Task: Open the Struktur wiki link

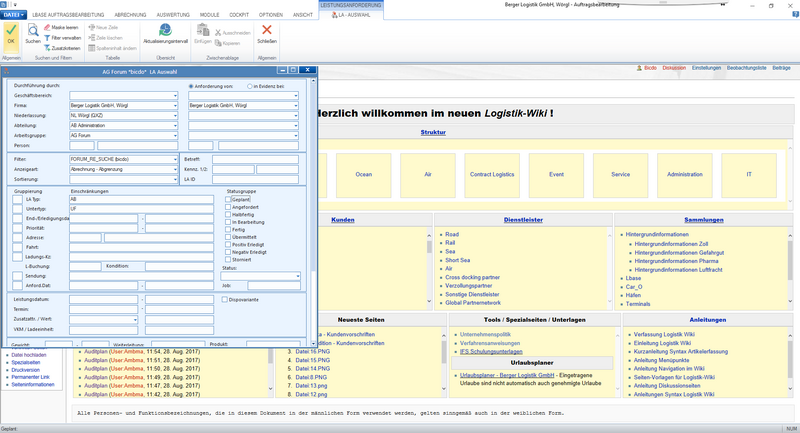Action: pos(433,132)
